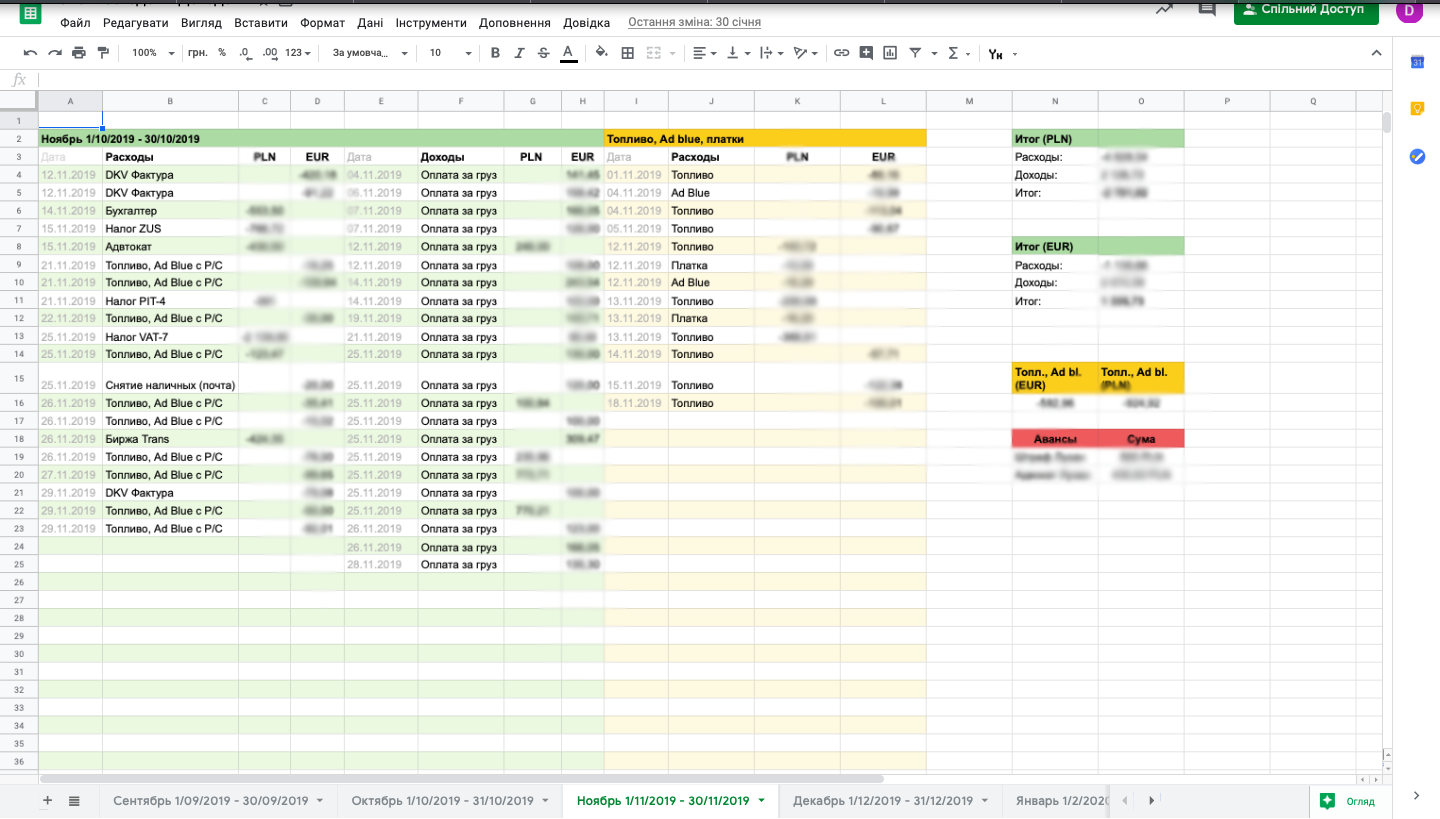
Task: Open input tools dropdown arrow
Action: [1014, 54]
